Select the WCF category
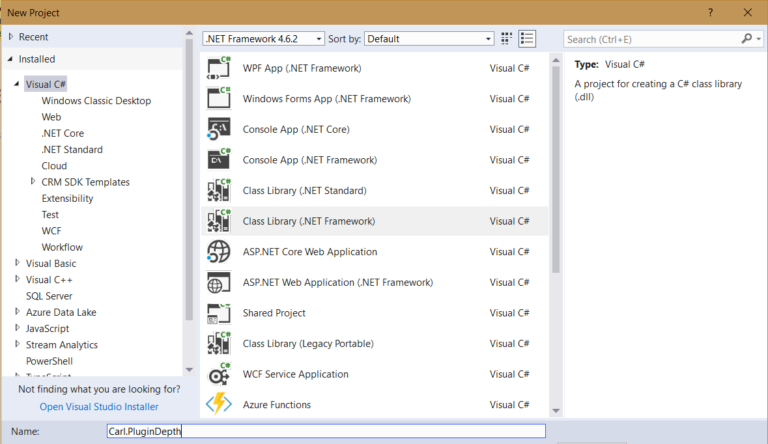Viewport: 768px width, 444px height. click(51, 231)
